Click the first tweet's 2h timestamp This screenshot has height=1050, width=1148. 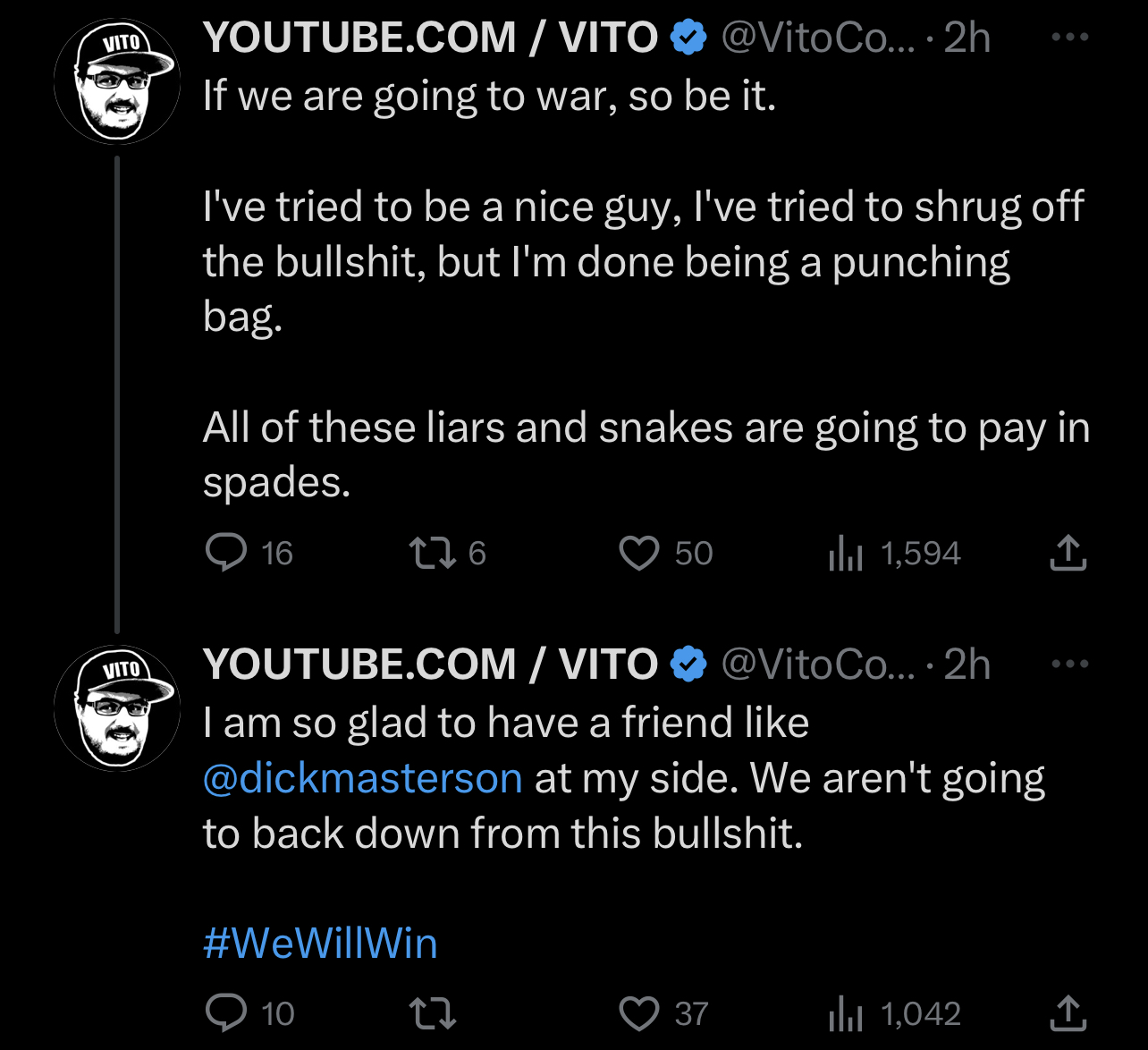point(967,38)
